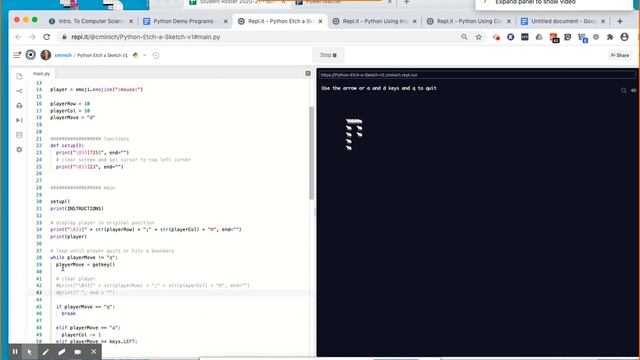The width and height of the screenshot is (640, 360).
Task: Toggle the recording camera icon
Action: click(78, 351)
